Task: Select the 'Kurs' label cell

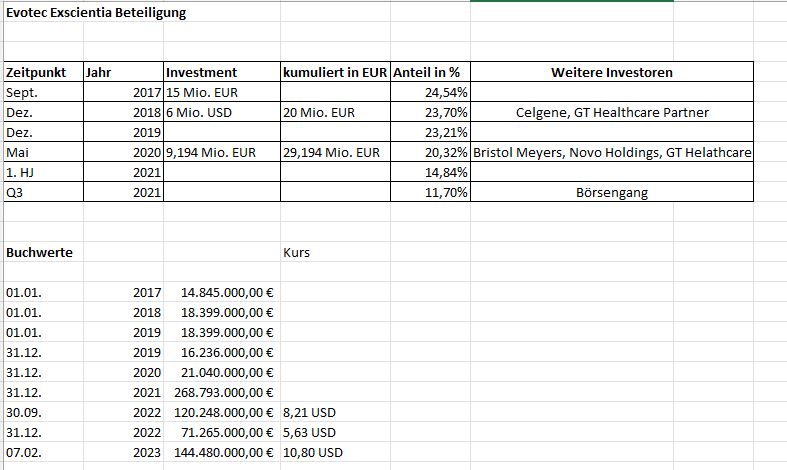Action: point(335,252)
